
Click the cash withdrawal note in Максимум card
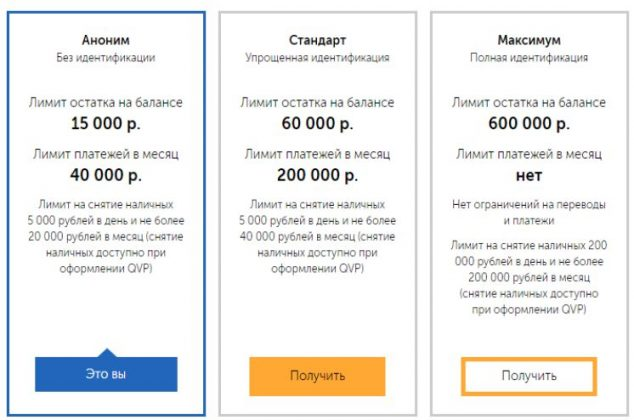click(x=529, y=277)
